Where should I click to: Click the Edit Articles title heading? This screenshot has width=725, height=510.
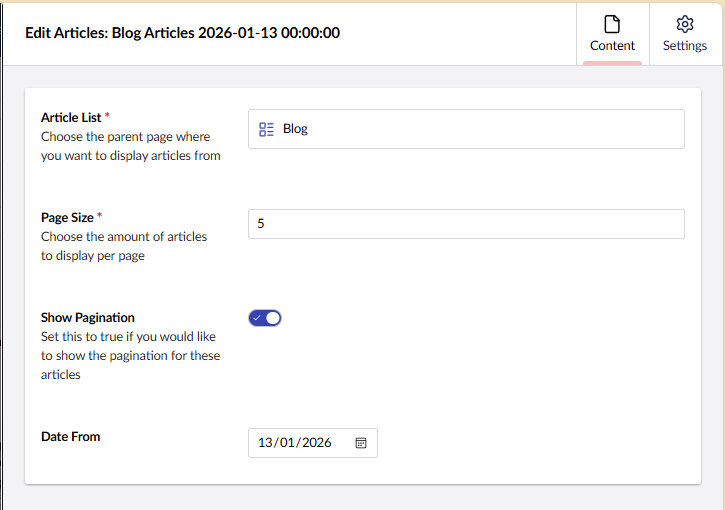pos(182,33)
